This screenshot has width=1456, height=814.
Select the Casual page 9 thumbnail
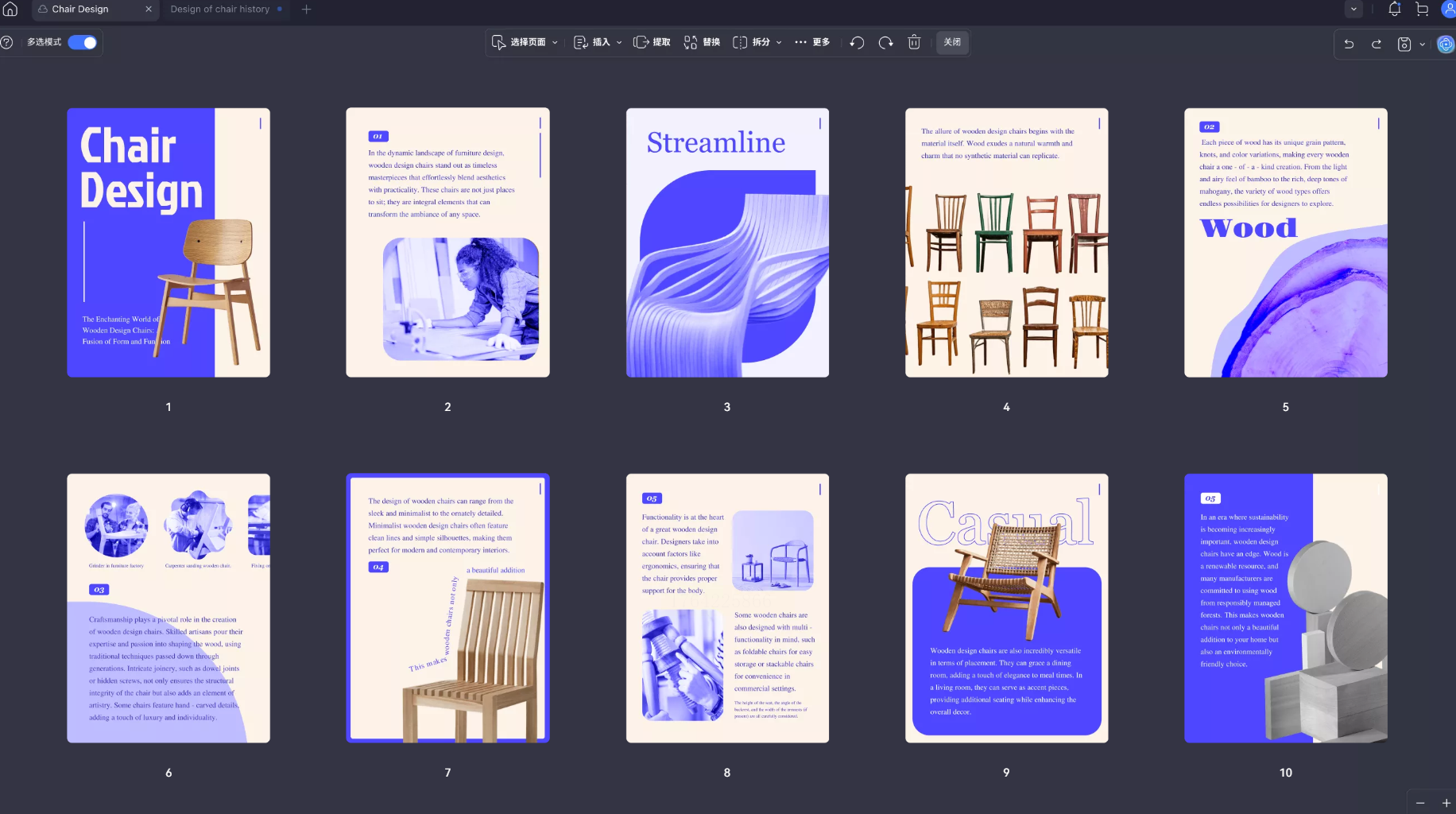(x=1006, y=608)
